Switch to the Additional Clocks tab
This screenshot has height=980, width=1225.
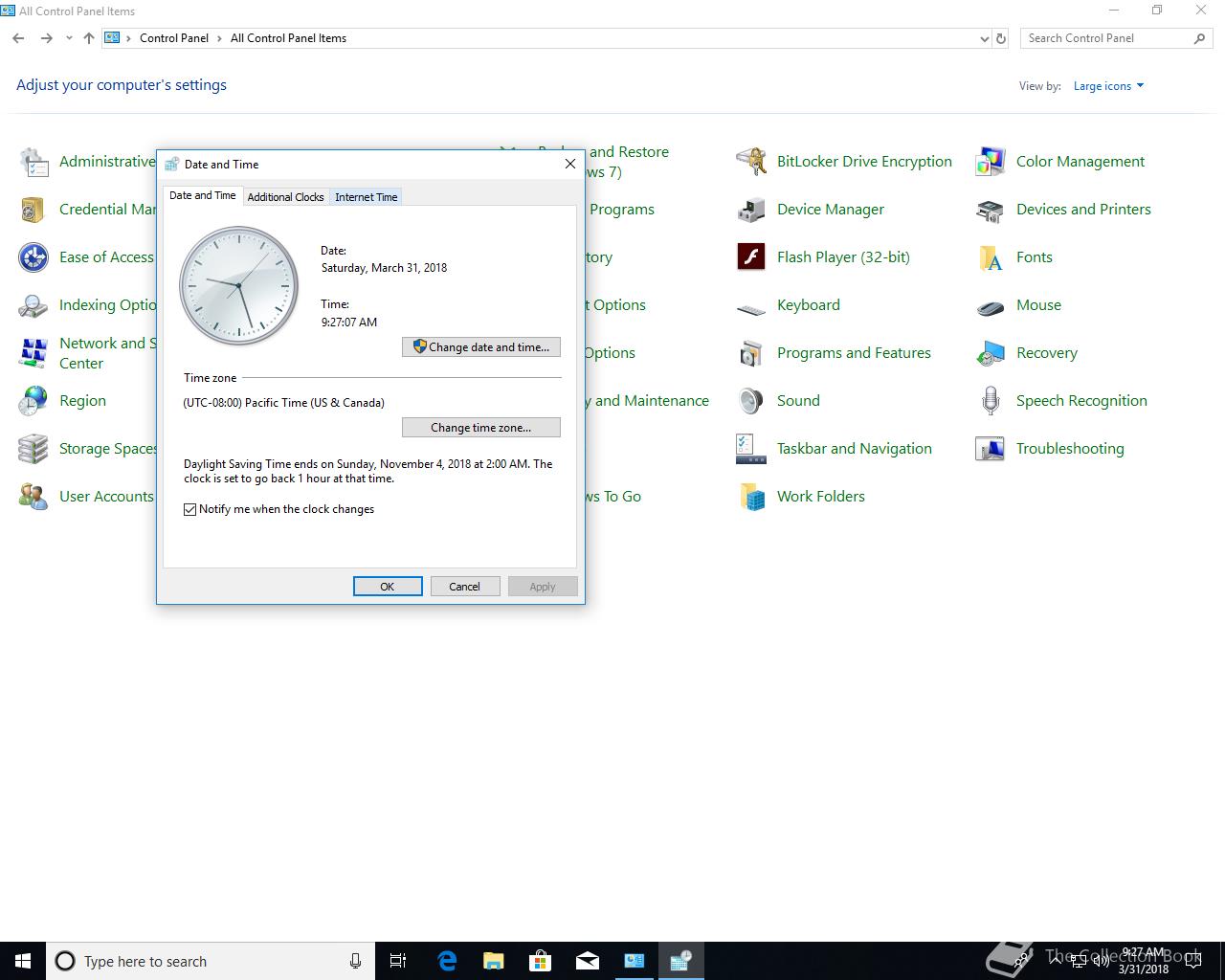[x=285, y=196]
